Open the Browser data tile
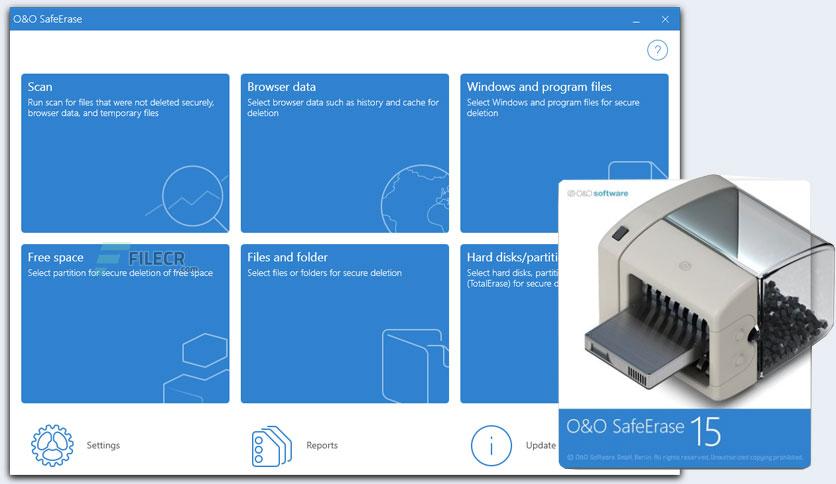Viewport: 836px width, 484px height. click(x=344, y=153)
